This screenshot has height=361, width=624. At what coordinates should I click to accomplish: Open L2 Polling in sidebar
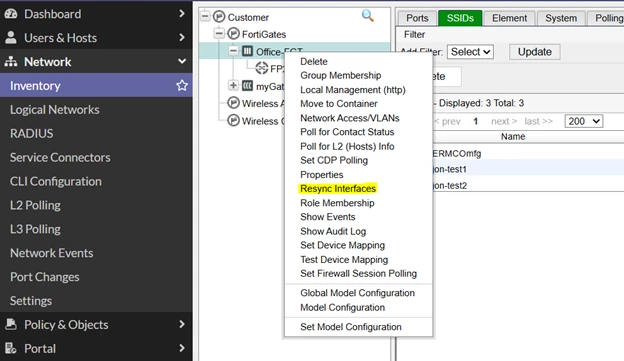point(35,205)
